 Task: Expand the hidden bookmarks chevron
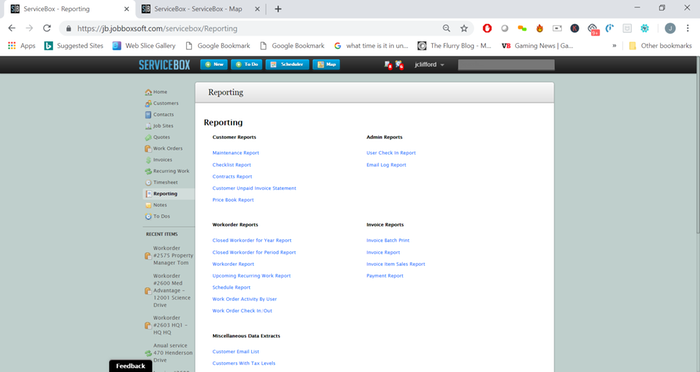pyautogui.click(x=614, y=46)
